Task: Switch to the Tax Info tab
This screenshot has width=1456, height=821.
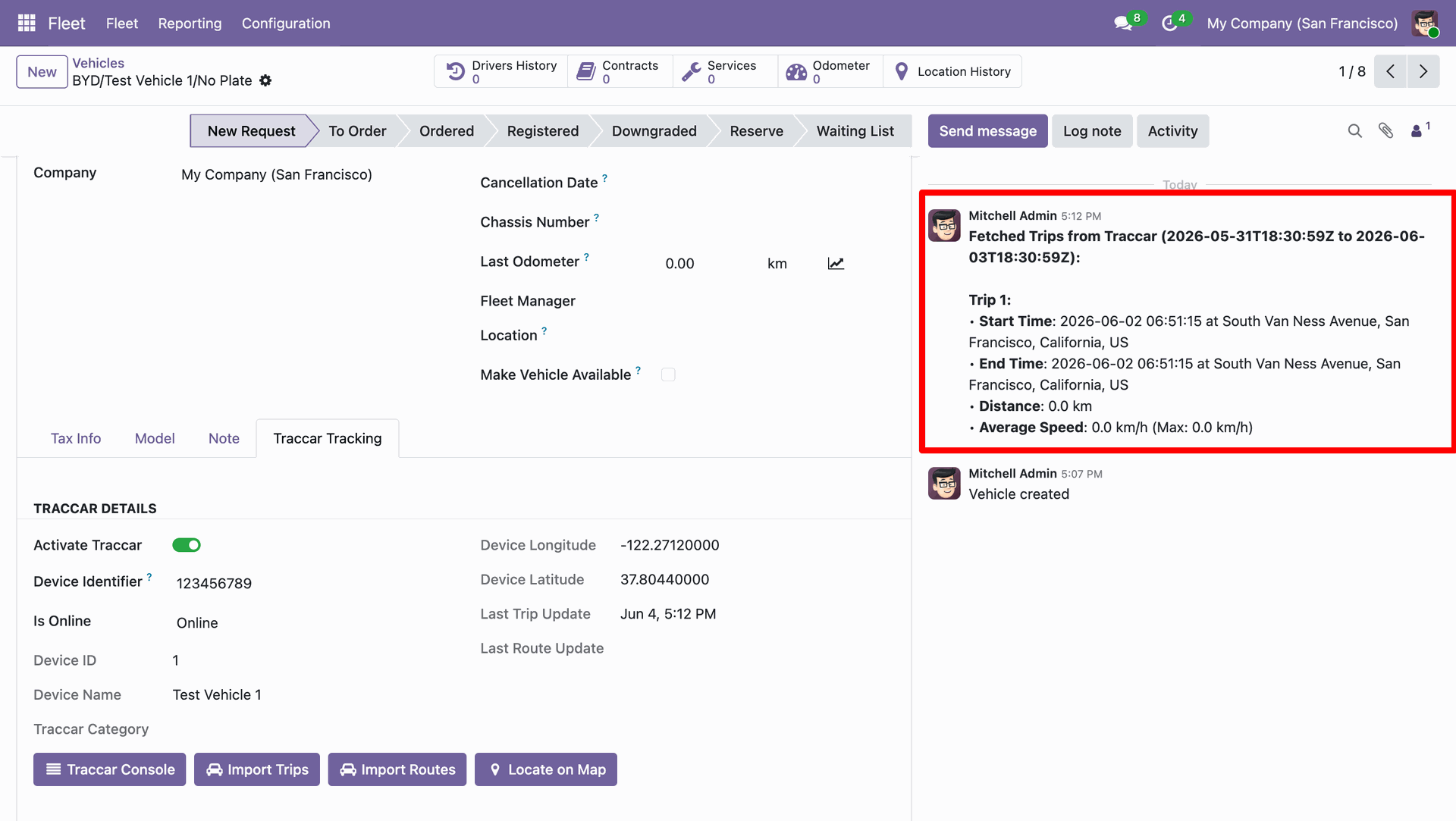Action: pos(76,438)
